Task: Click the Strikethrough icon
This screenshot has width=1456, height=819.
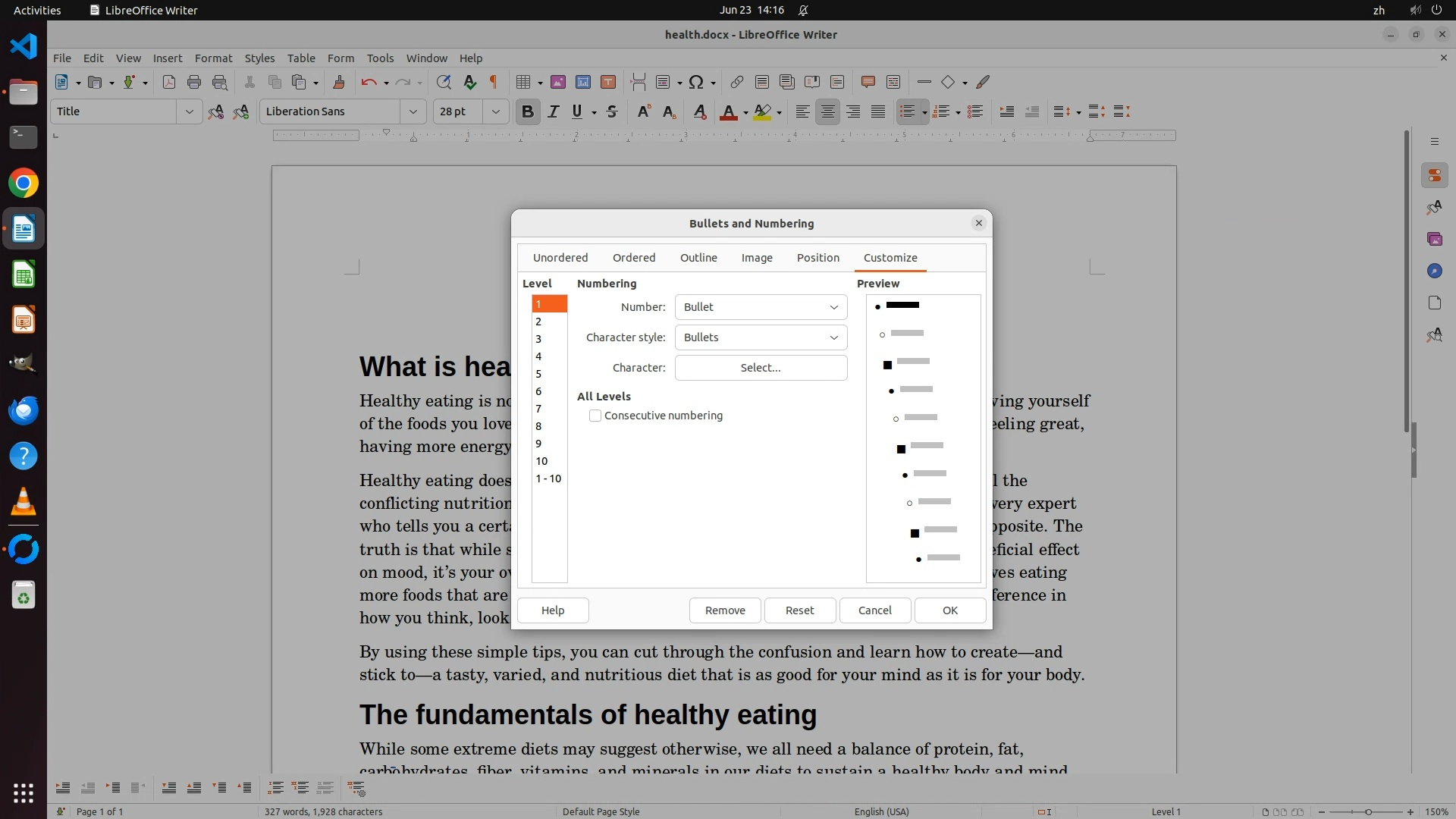Action: 612,112
